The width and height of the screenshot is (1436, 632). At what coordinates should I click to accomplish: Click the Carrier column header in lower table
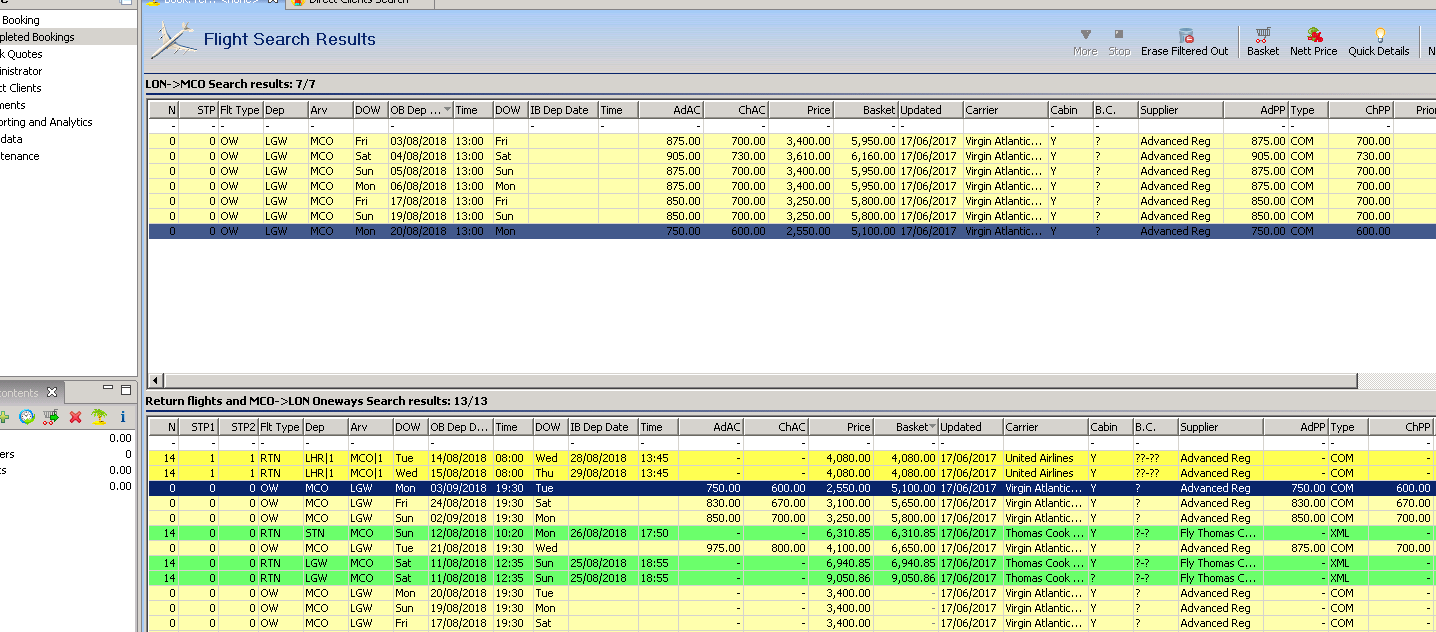coord(1044,427)
